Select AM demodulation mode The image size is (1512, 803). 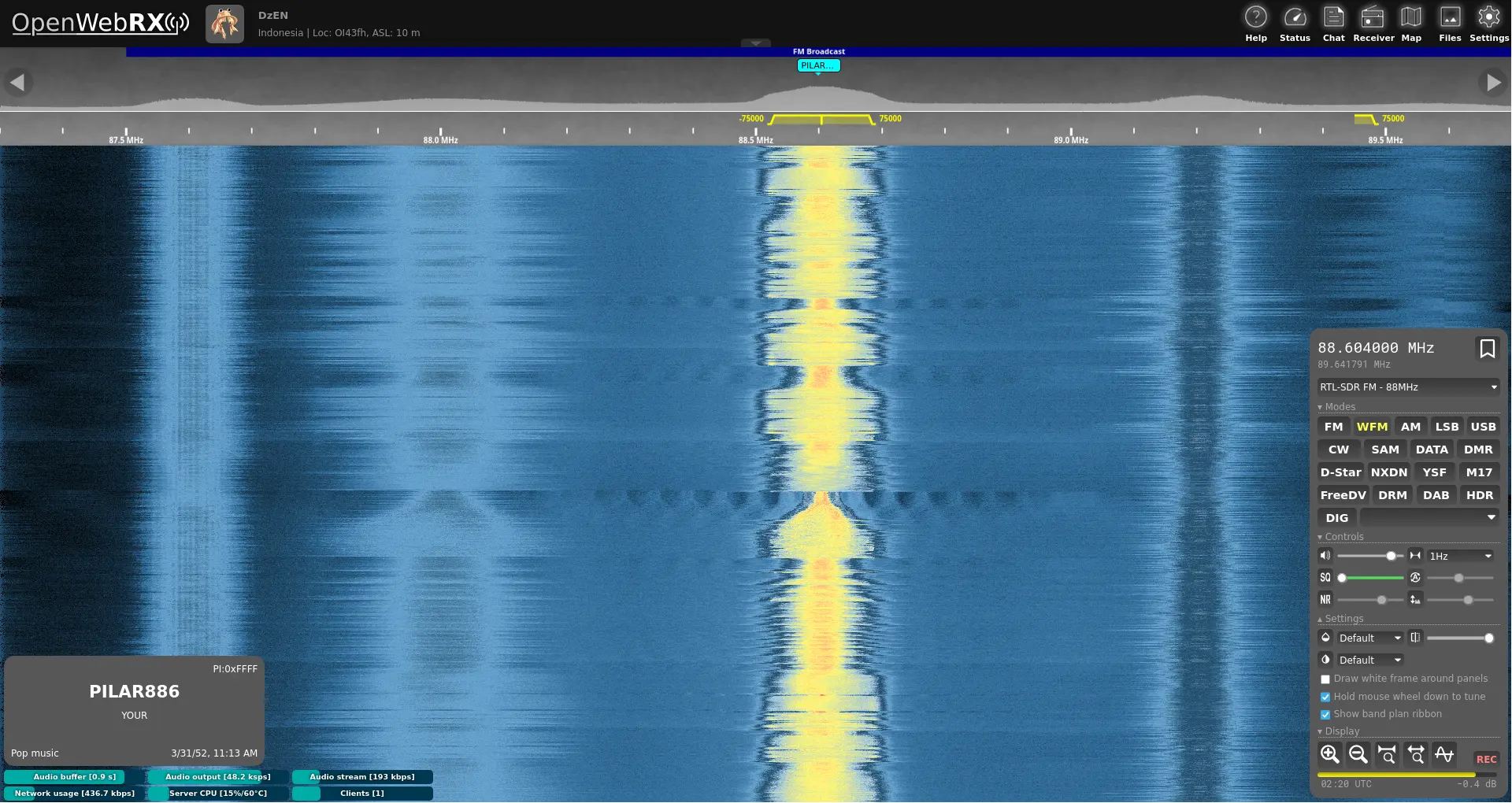pyautogui.click(x=1410, y=427)
